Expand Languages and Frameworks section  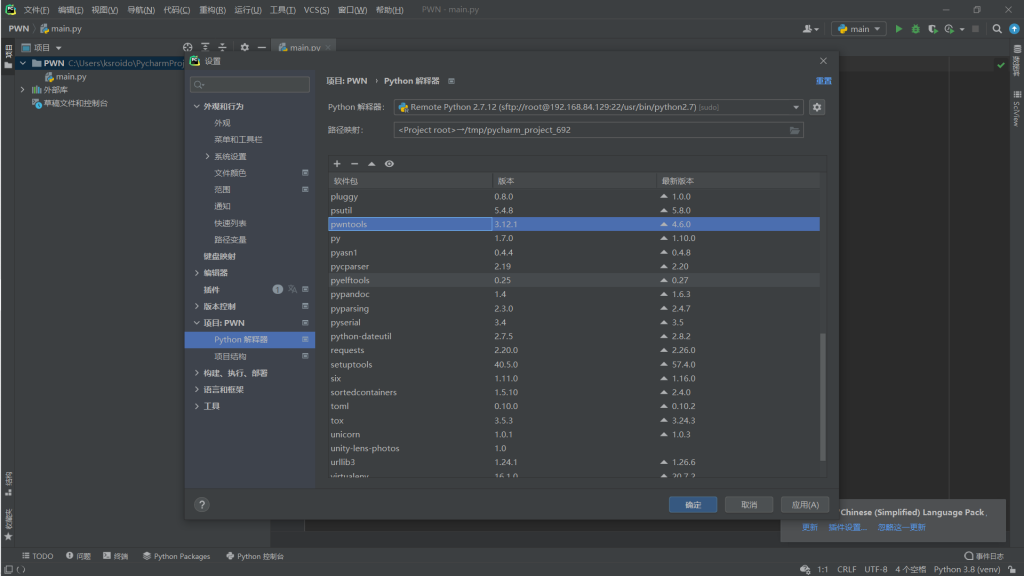click(x=197, y=389)
